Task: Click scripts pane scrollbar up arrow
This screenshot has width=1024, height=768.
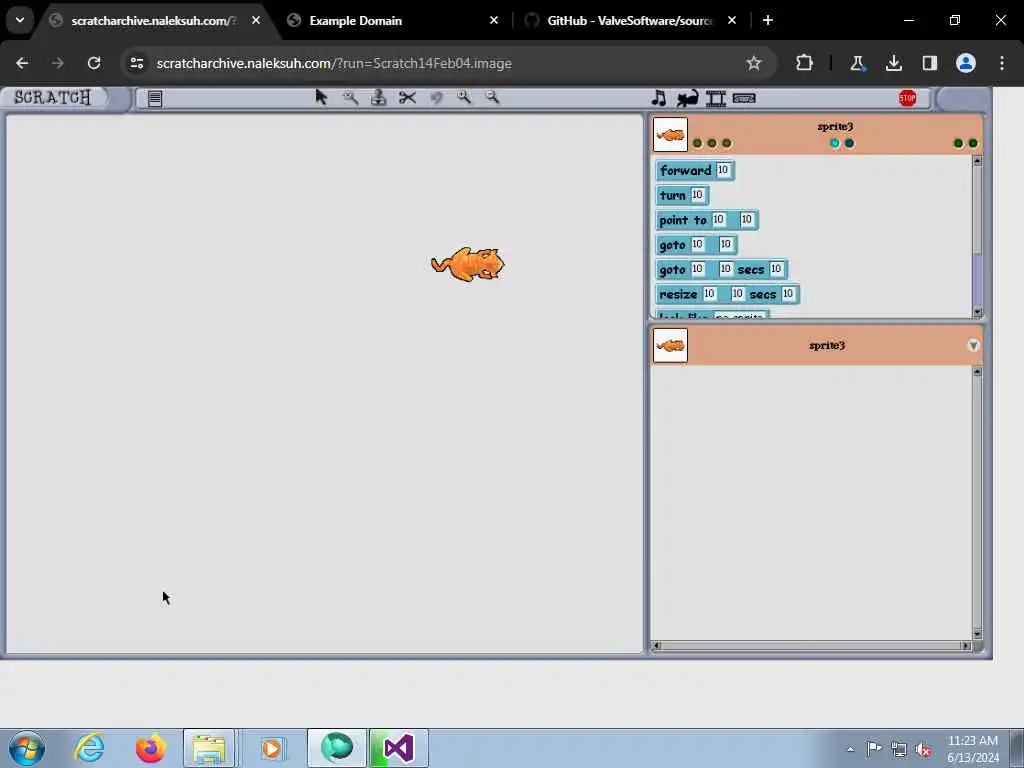Action: (x=978, y=372)
